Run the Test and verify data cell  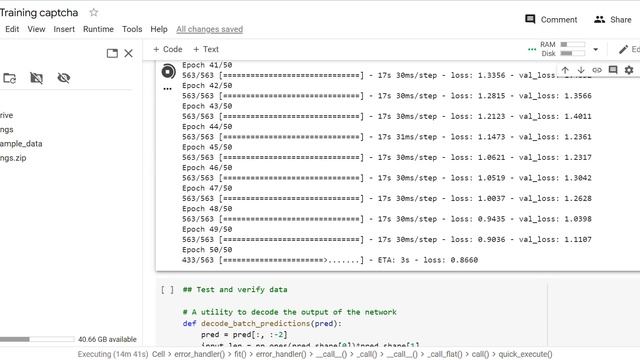click(167, 290)
